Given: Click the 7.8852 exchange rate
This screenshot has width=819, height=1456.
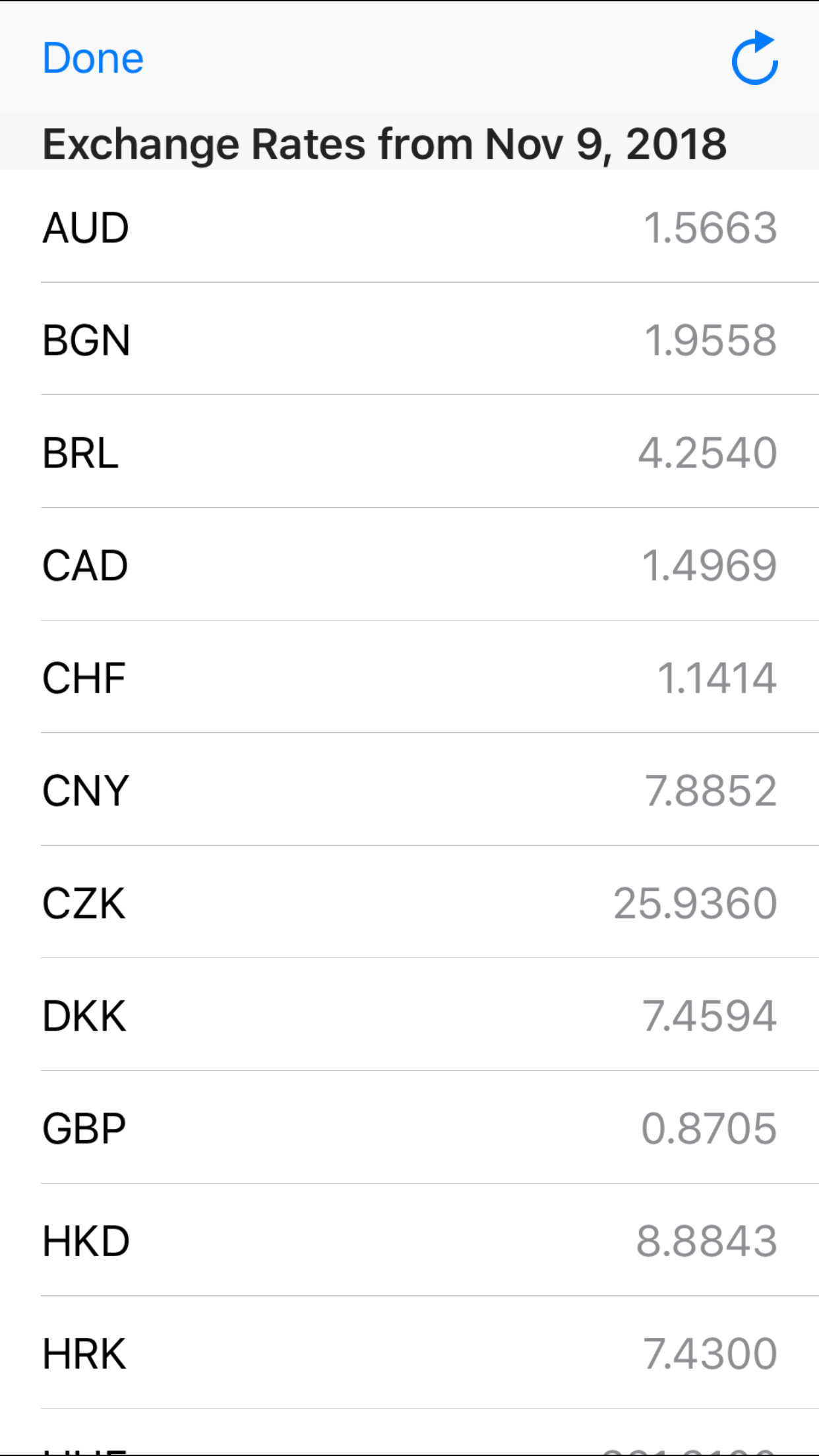Looking at the screenshot, I should tap(710, 791).
